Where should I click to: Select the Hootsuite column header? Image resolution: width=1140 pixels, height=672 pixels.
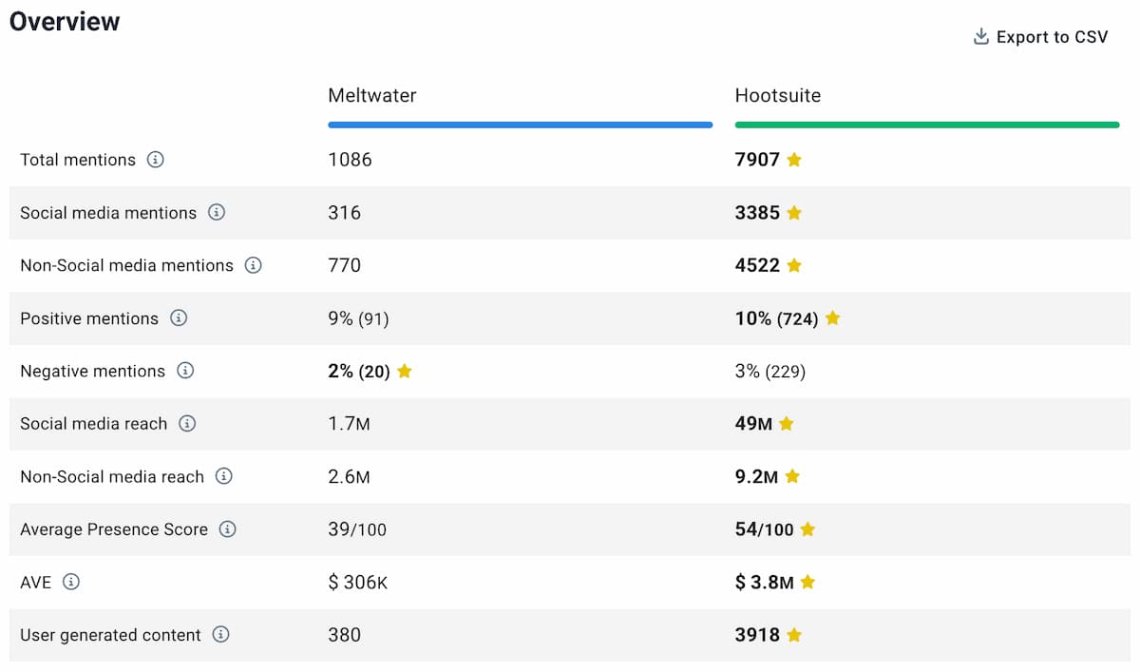click(777, 96)
